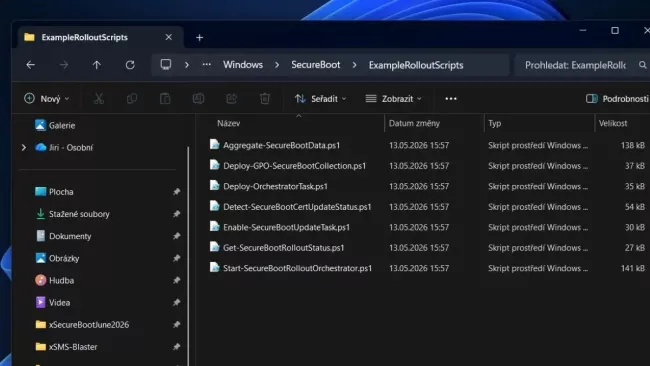Go to SecureBoot in breadcrumb path
The image size is (650, 366).
[x=315, y=65]
